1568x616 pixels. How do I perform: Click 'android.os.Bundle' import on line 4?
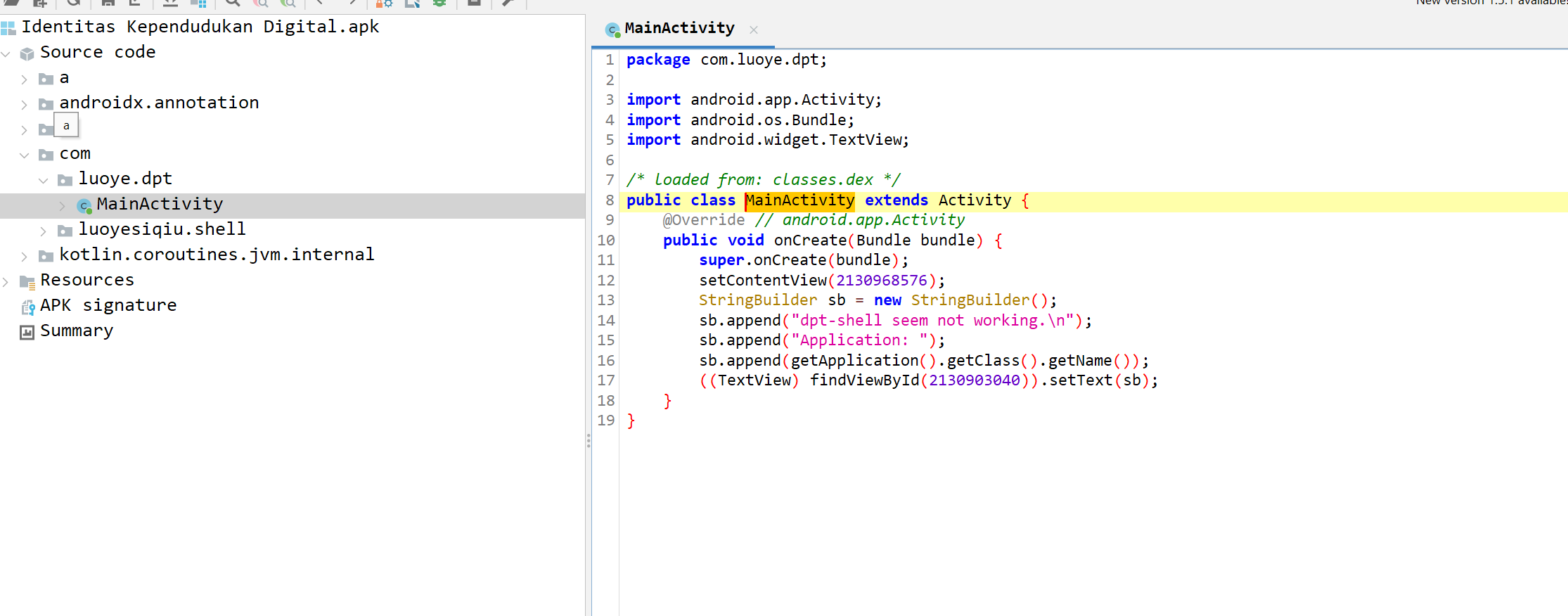coord(768,120)
